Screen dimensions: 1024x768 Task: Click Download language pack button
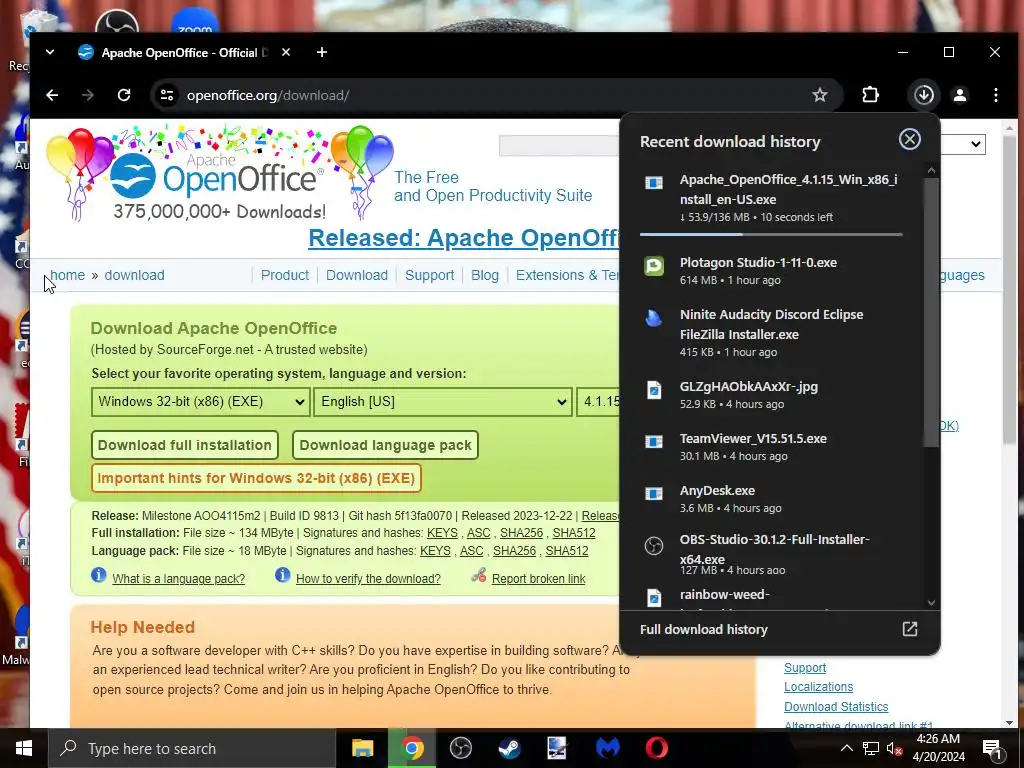point(385,445)
